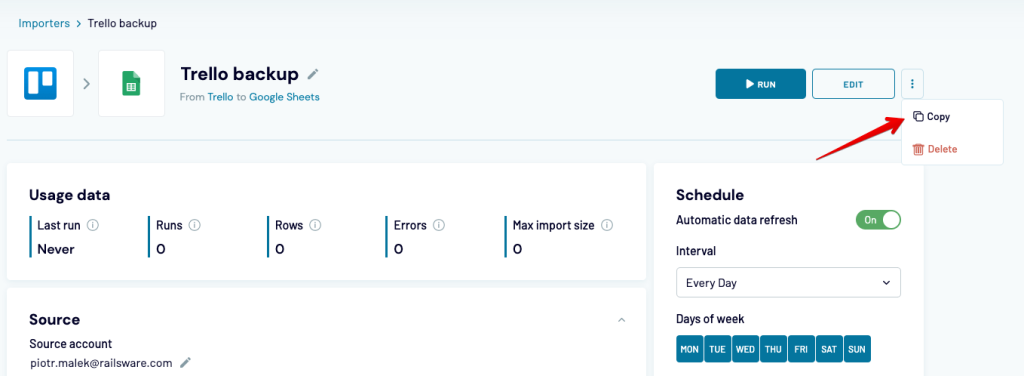Click the Schedule heading
Viewport: 1024px width, 376px height.
[710, 195]
